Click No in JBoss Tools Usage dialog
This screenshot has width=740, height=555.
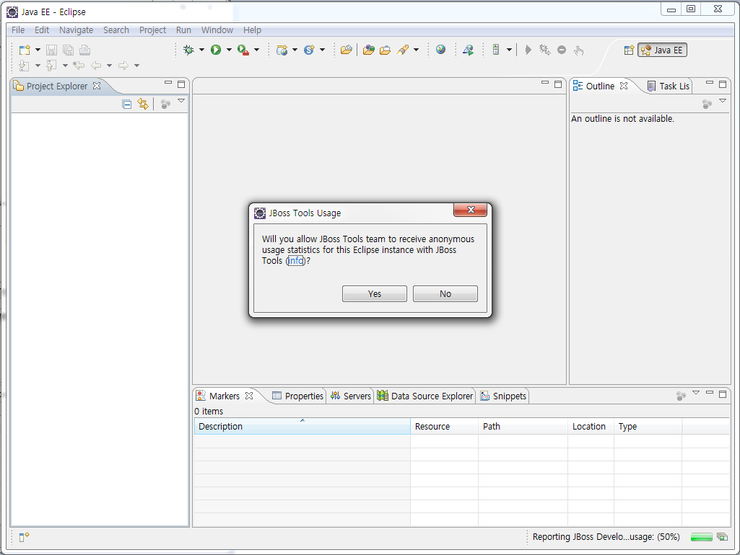pyautogui.click(x=445, y=294)
